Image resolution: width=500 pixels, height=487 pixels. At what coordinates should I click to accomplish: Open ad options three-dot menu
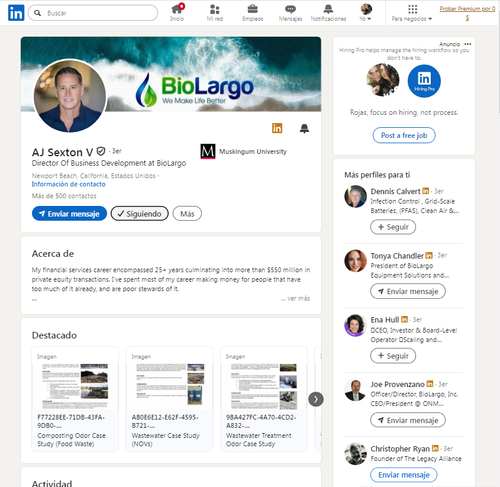(x=468, y=44)
